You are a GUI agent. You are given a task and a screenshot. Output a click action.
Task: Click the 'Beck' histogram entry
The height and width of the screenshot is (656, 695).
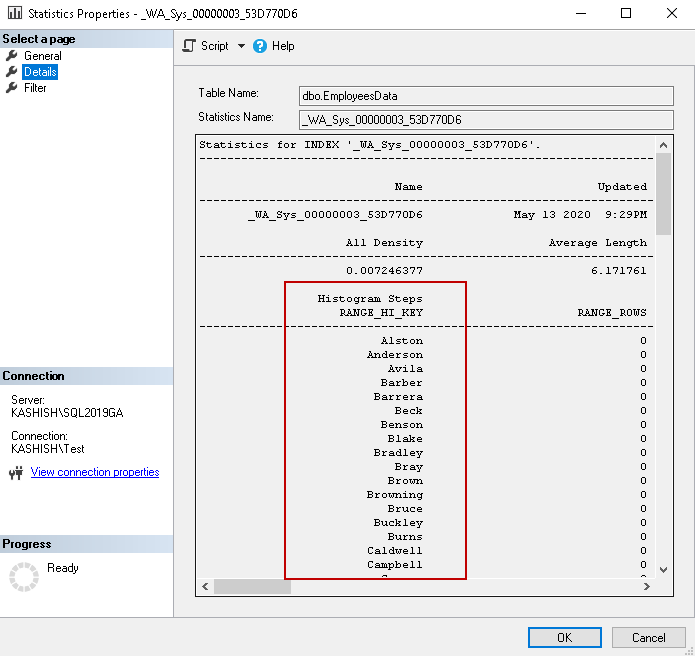pyautogui.click(x=409, y=410)
